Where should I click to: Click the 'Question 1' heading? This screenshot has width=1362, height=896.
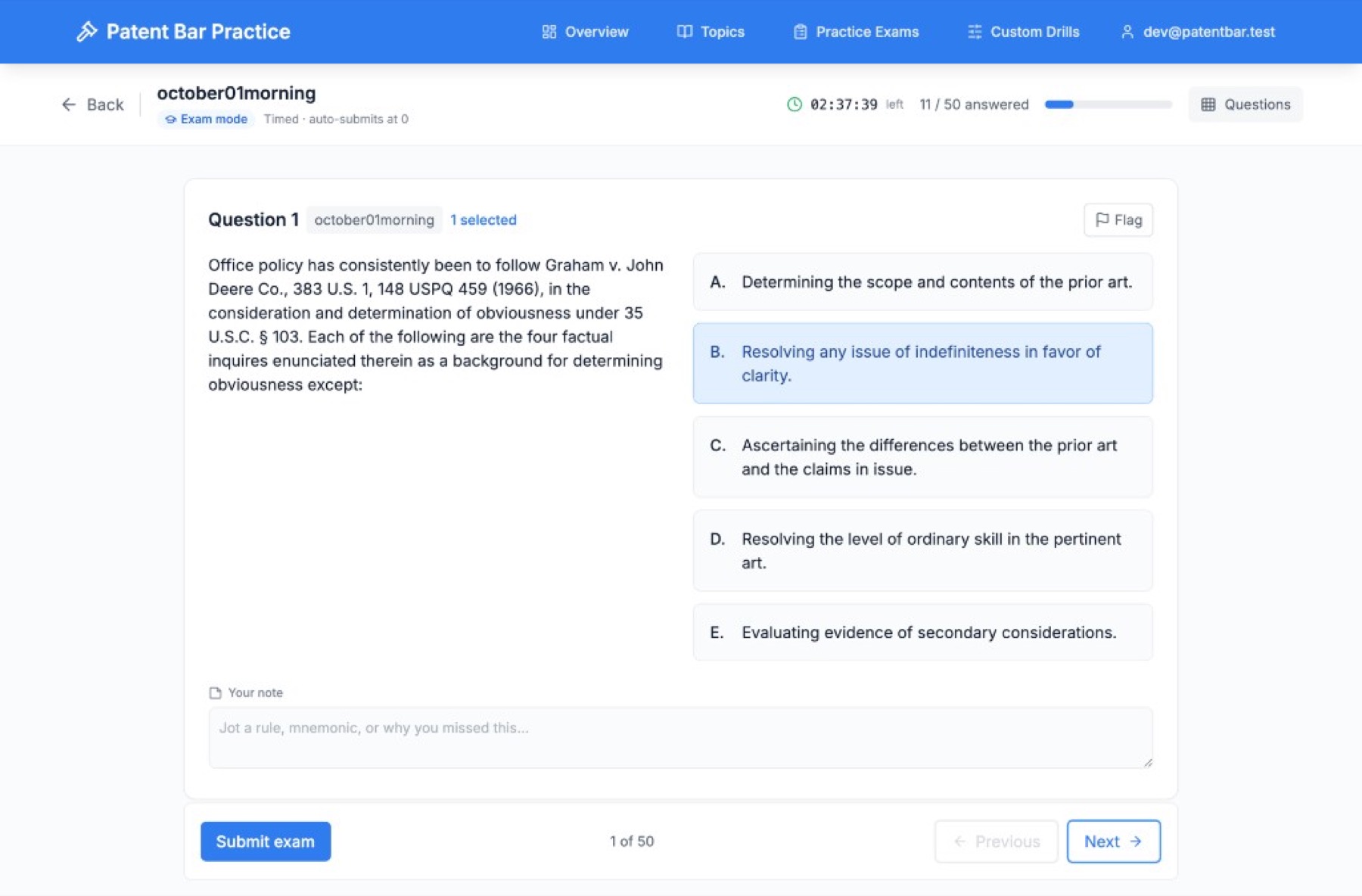click(253, 219)
